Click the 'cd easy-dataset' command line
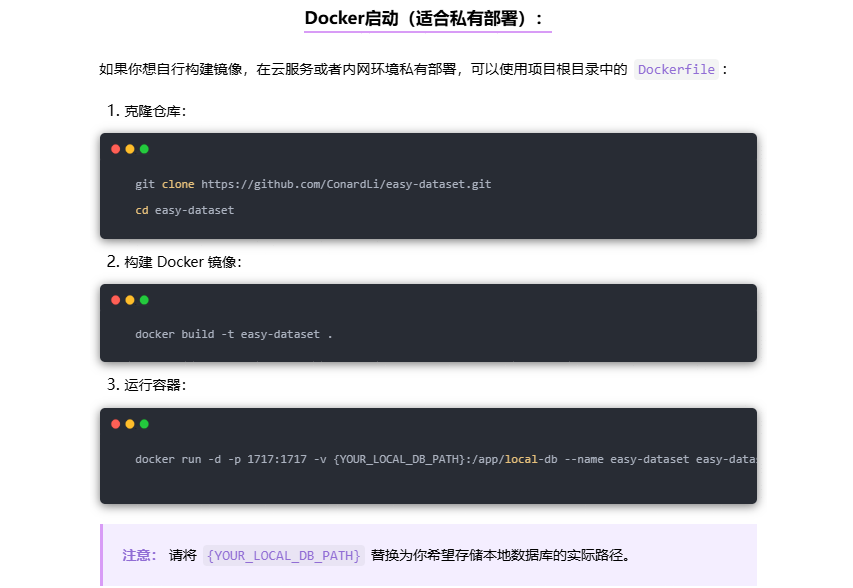 184,211
